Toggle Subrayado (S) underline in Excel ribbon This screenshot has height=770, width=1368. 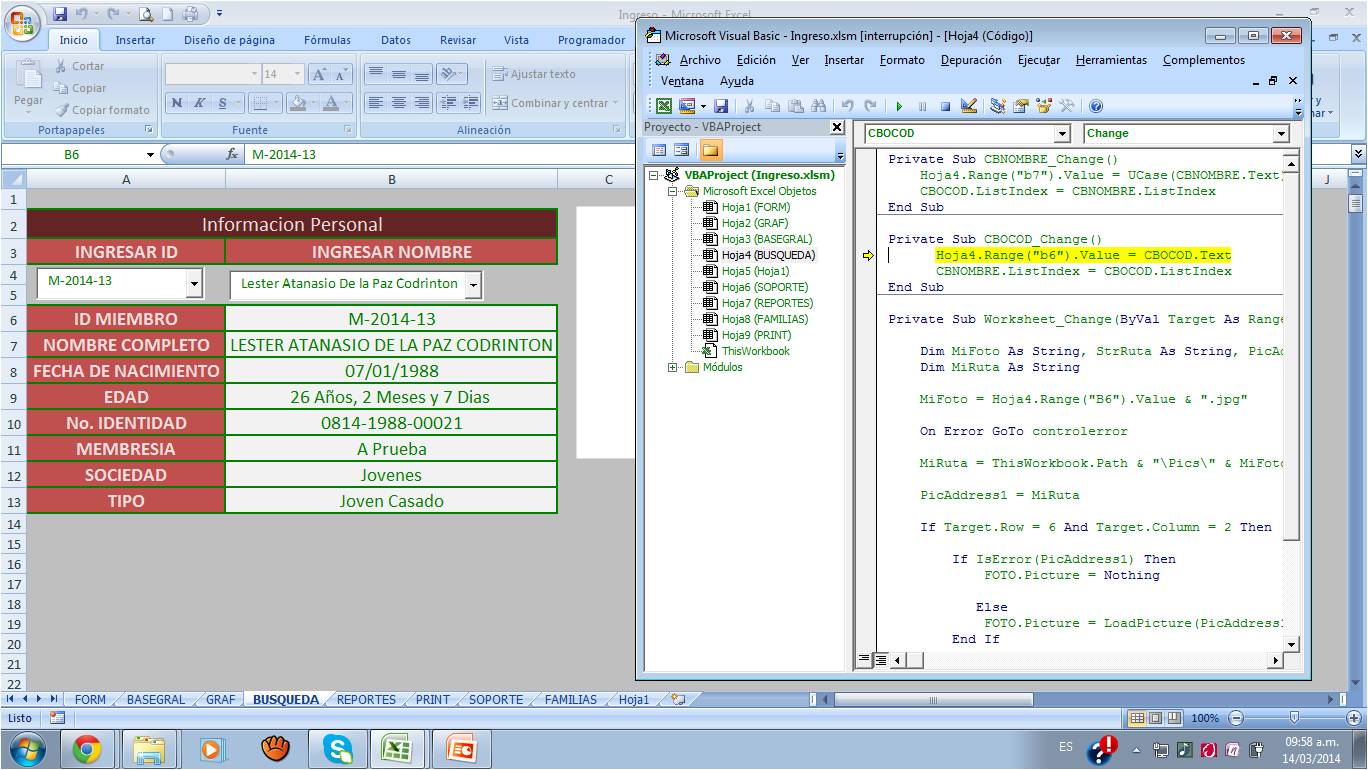coord(223,103)
